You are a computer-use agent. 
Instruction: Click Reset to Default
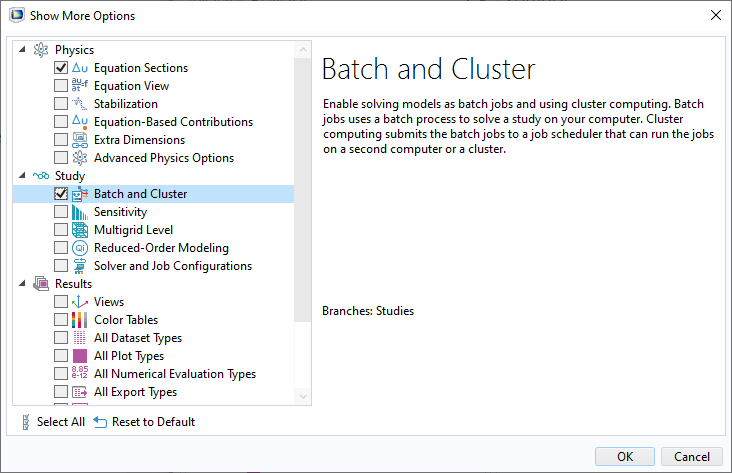pyautogui.click(x=144, y=422)
